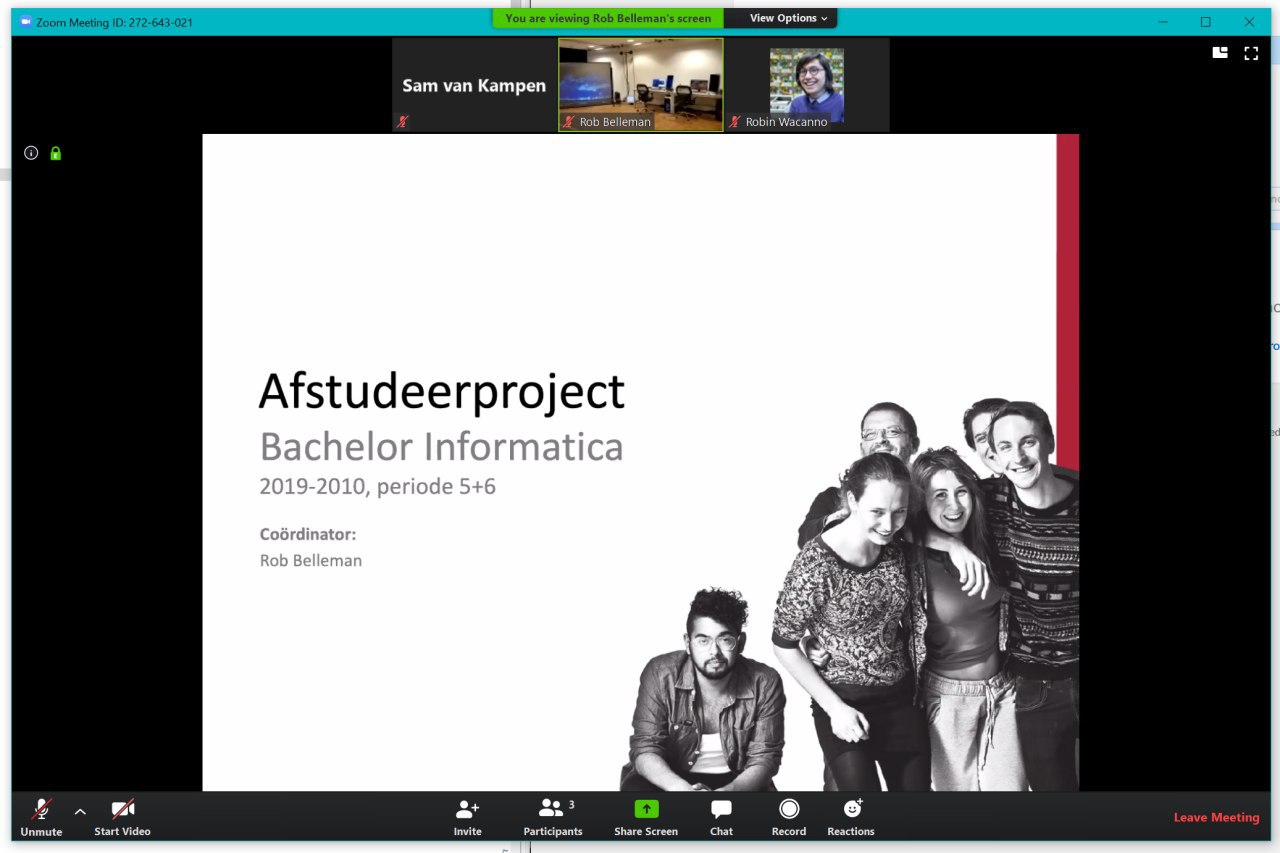Leave Meeting

click(x=1216, y=817)
